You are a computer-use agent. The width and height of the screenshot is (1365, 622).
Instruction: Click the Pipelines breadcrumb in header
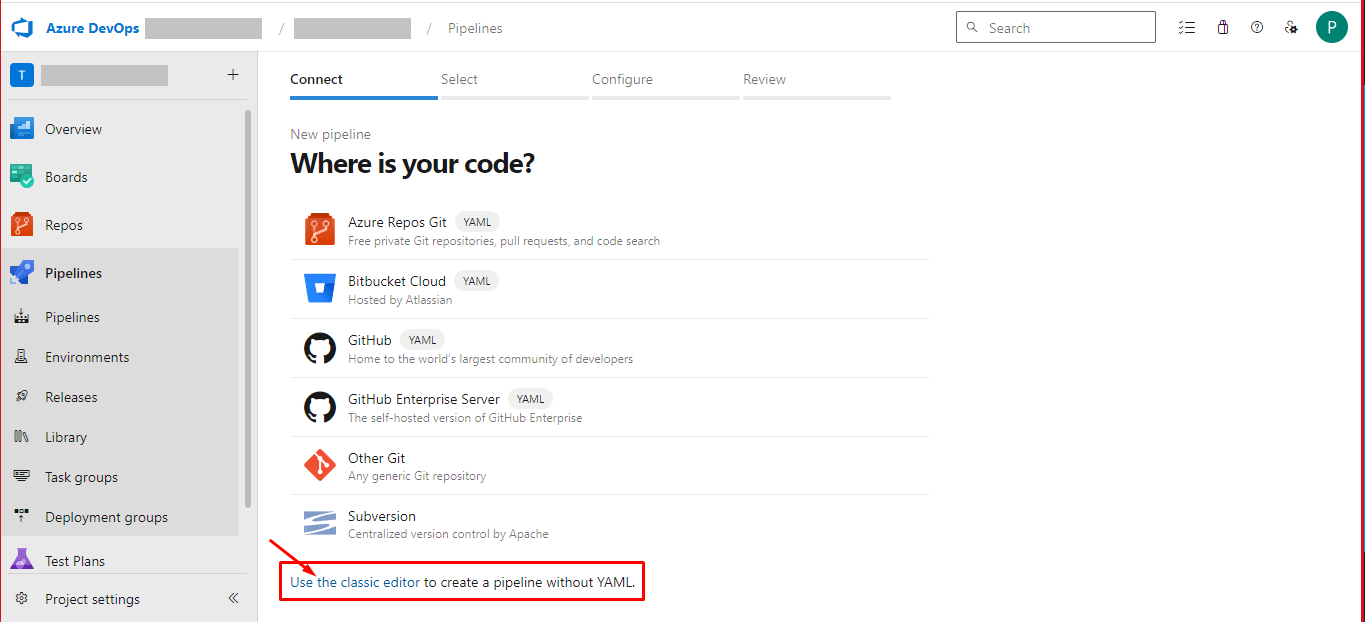click(475, 28)
